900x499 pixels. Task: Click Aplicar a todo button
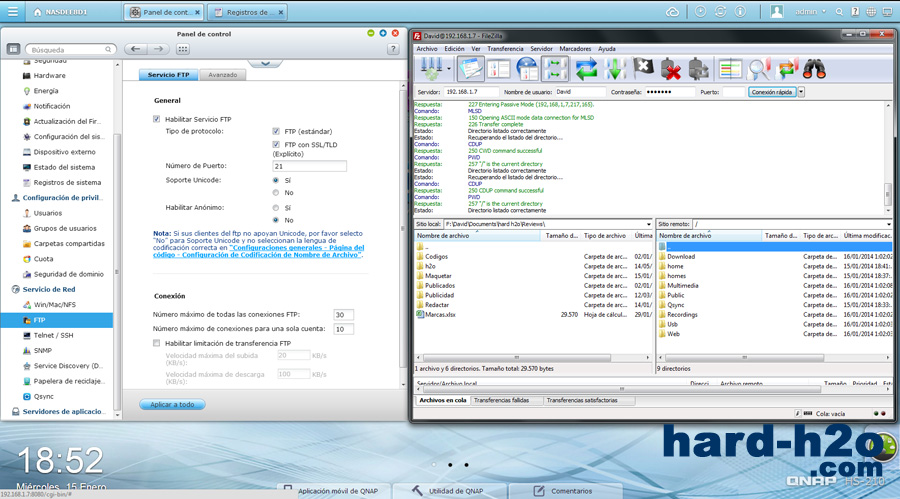pyautogui.click(x=172, y=404)
